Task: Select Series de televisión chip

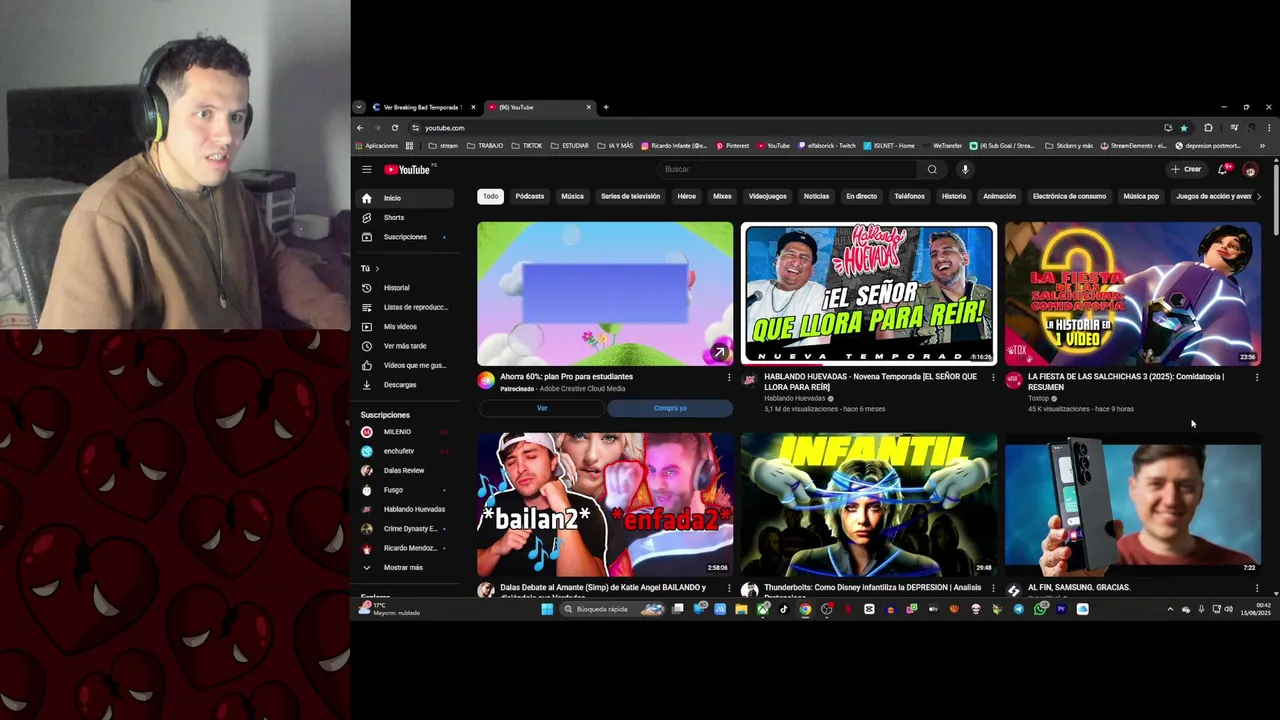Action: pos(630,197)
